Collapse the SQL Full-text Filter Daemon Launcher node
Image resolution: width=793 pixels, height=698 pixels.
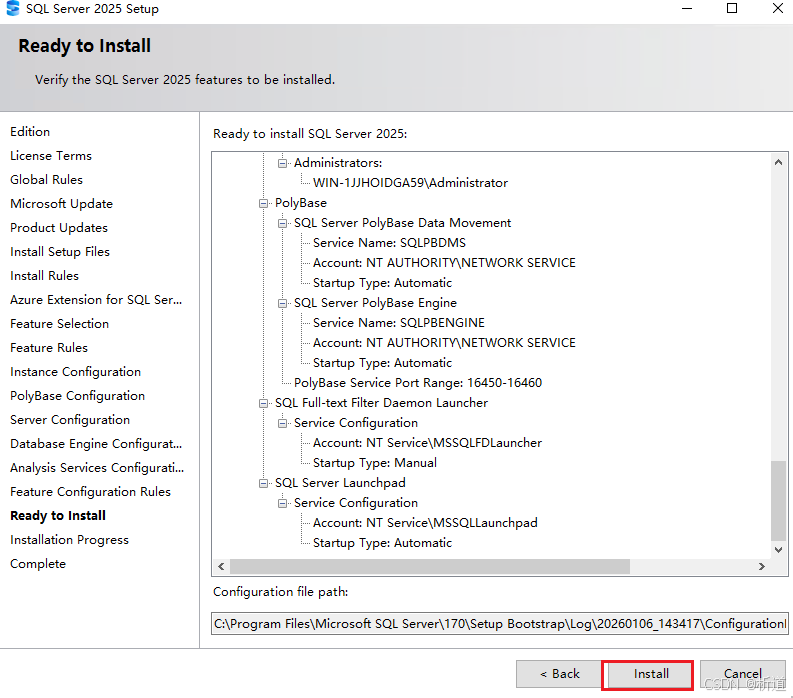point(264,403)
